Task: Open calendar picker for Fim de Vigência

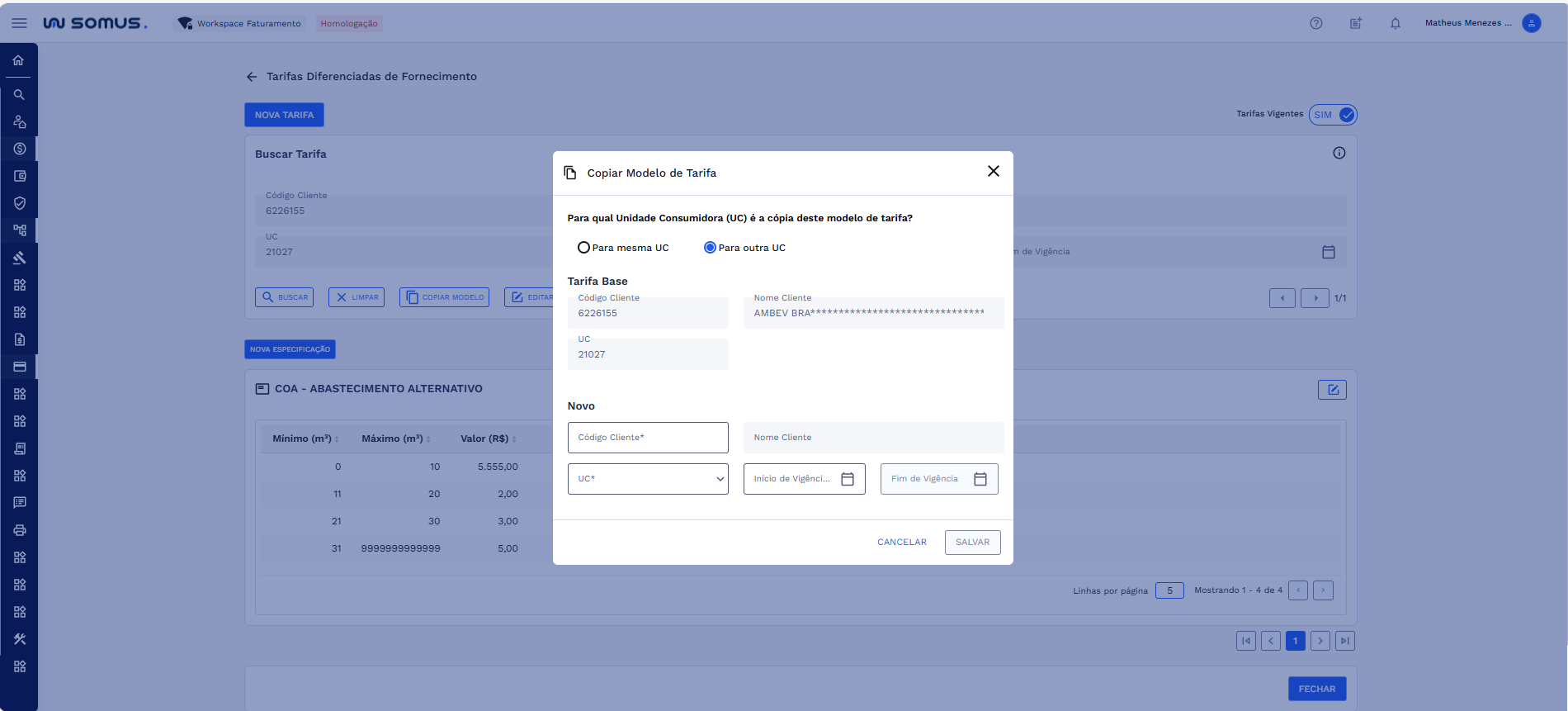Action: [x=980, y=479]
